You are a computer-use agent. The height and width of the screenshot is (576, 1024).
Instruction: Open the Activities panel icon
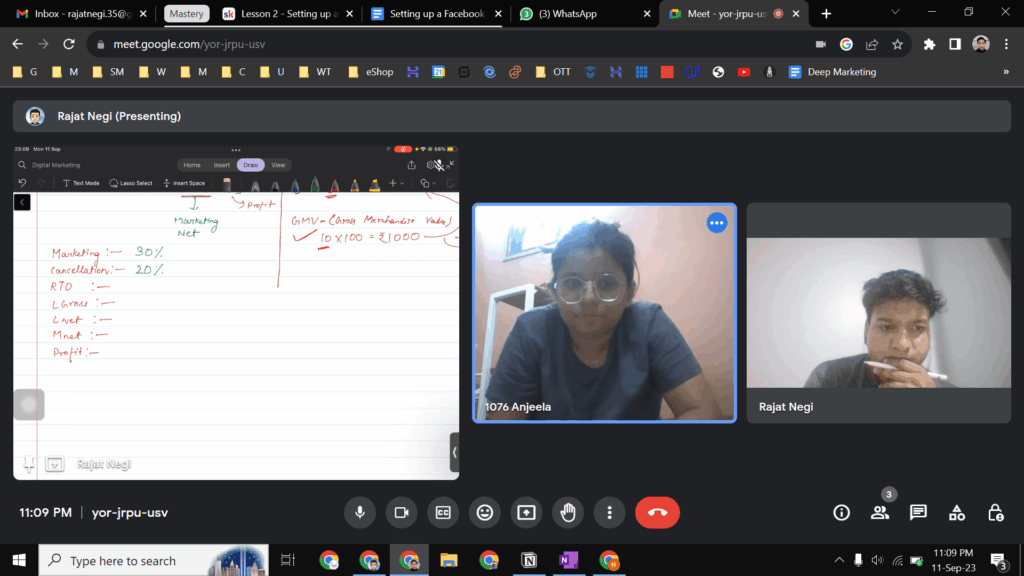(x=957, y=513)
